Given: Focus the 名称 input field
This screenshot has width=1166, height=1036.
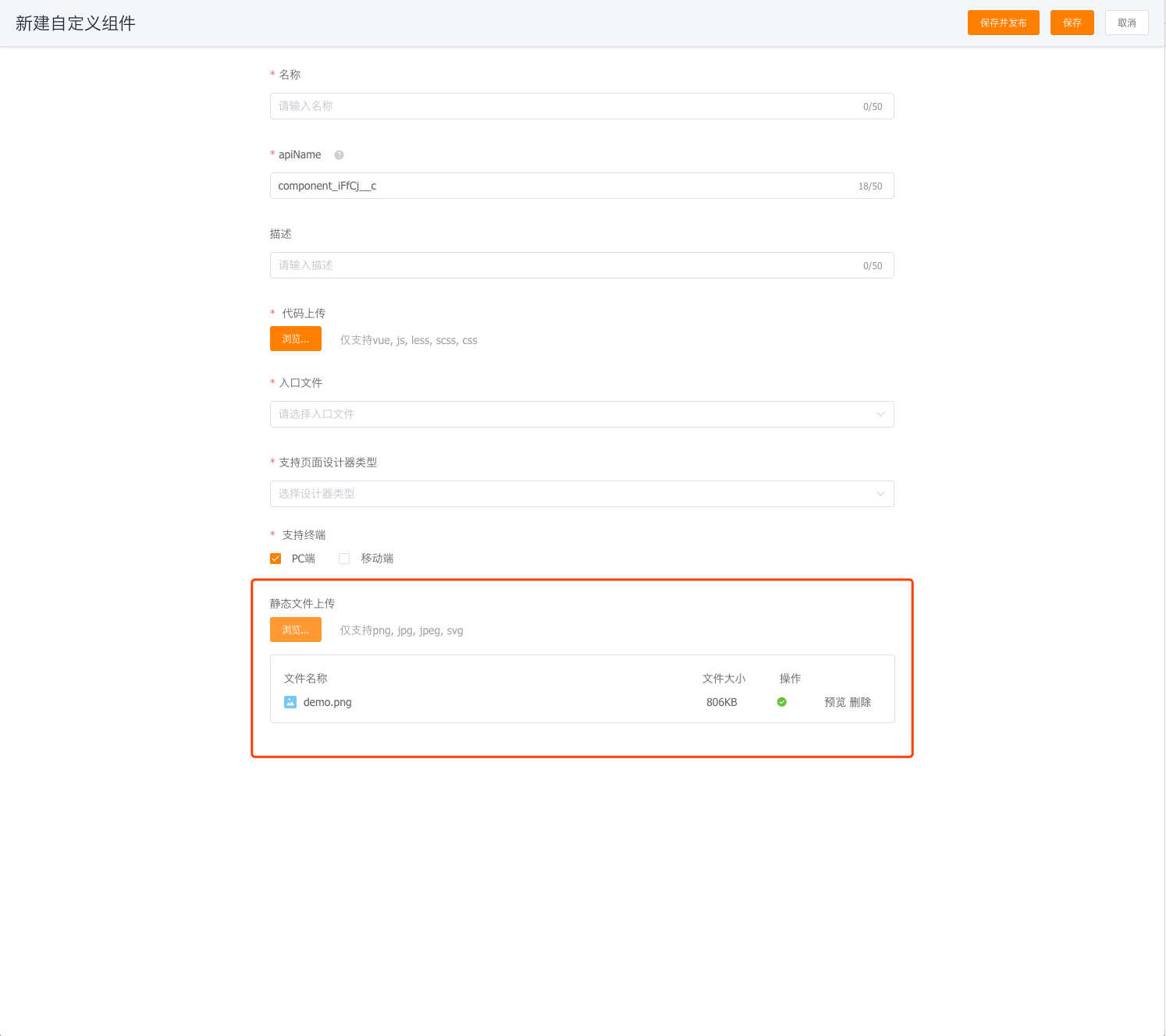Looking at the screenshot, I should pos(582,106).
